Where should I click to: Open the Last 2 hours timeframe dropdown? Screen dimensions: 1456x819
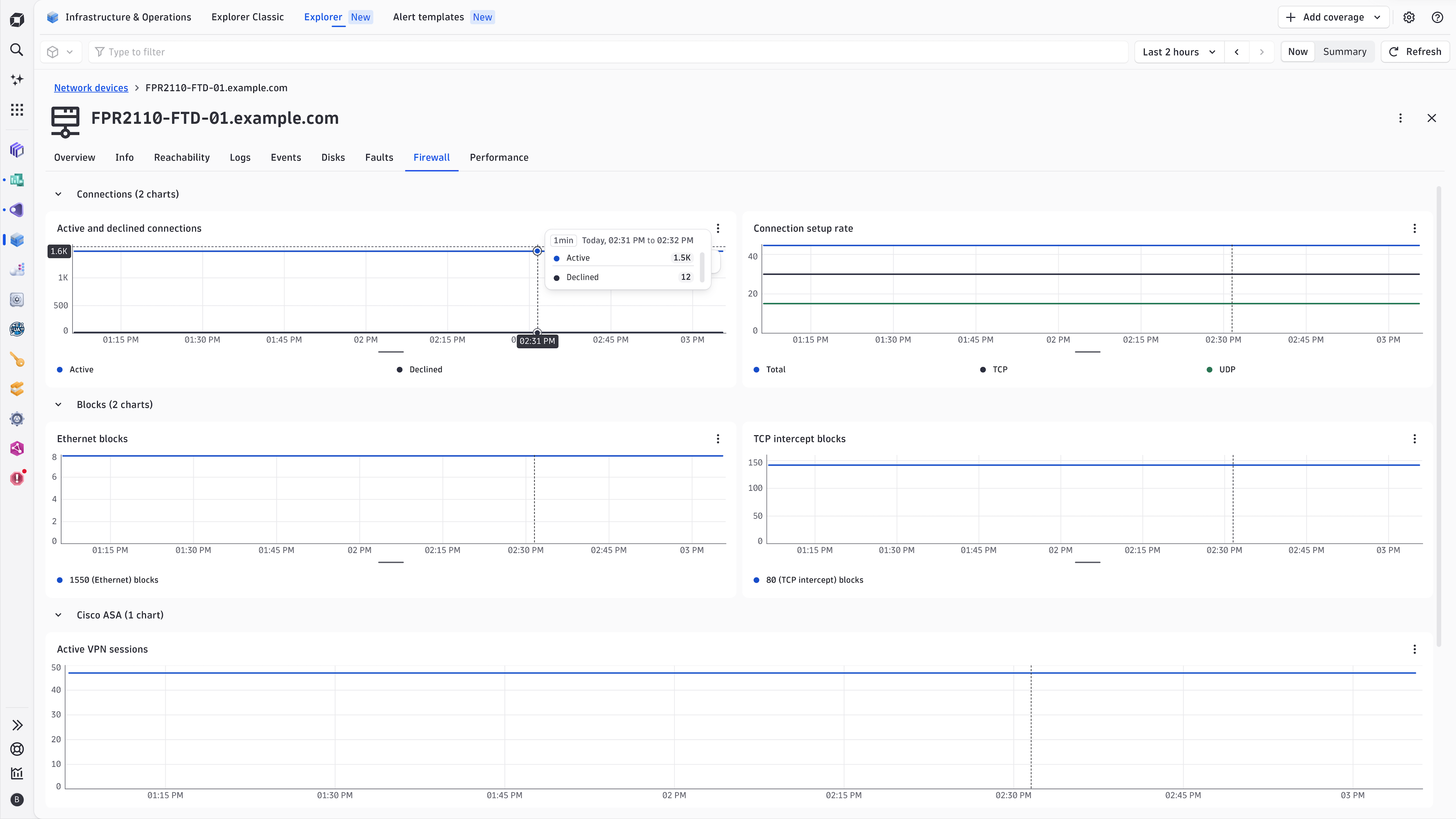tap(1179, 52)
